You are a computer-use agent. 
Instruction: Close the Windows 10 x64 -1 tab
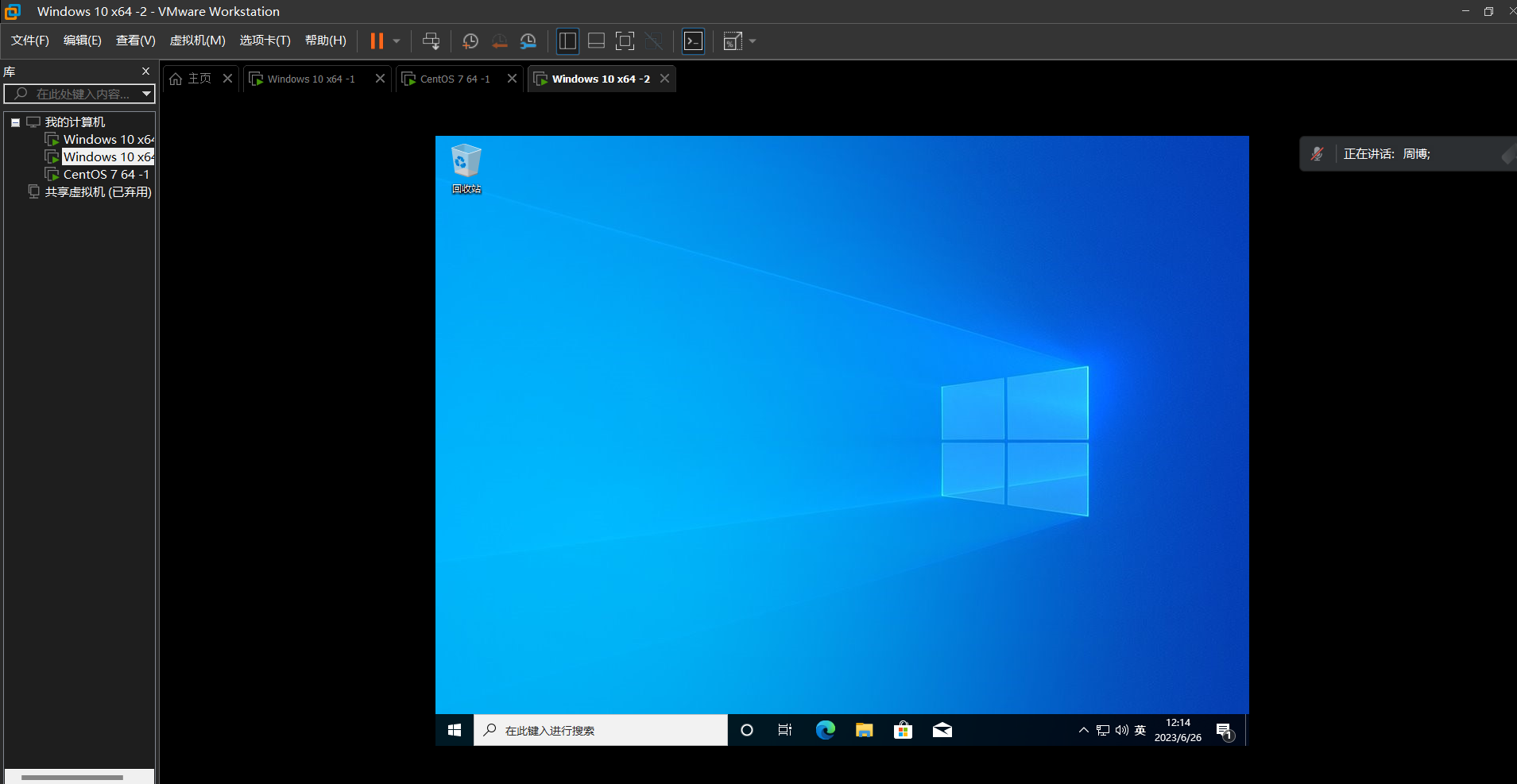(380, 78)
